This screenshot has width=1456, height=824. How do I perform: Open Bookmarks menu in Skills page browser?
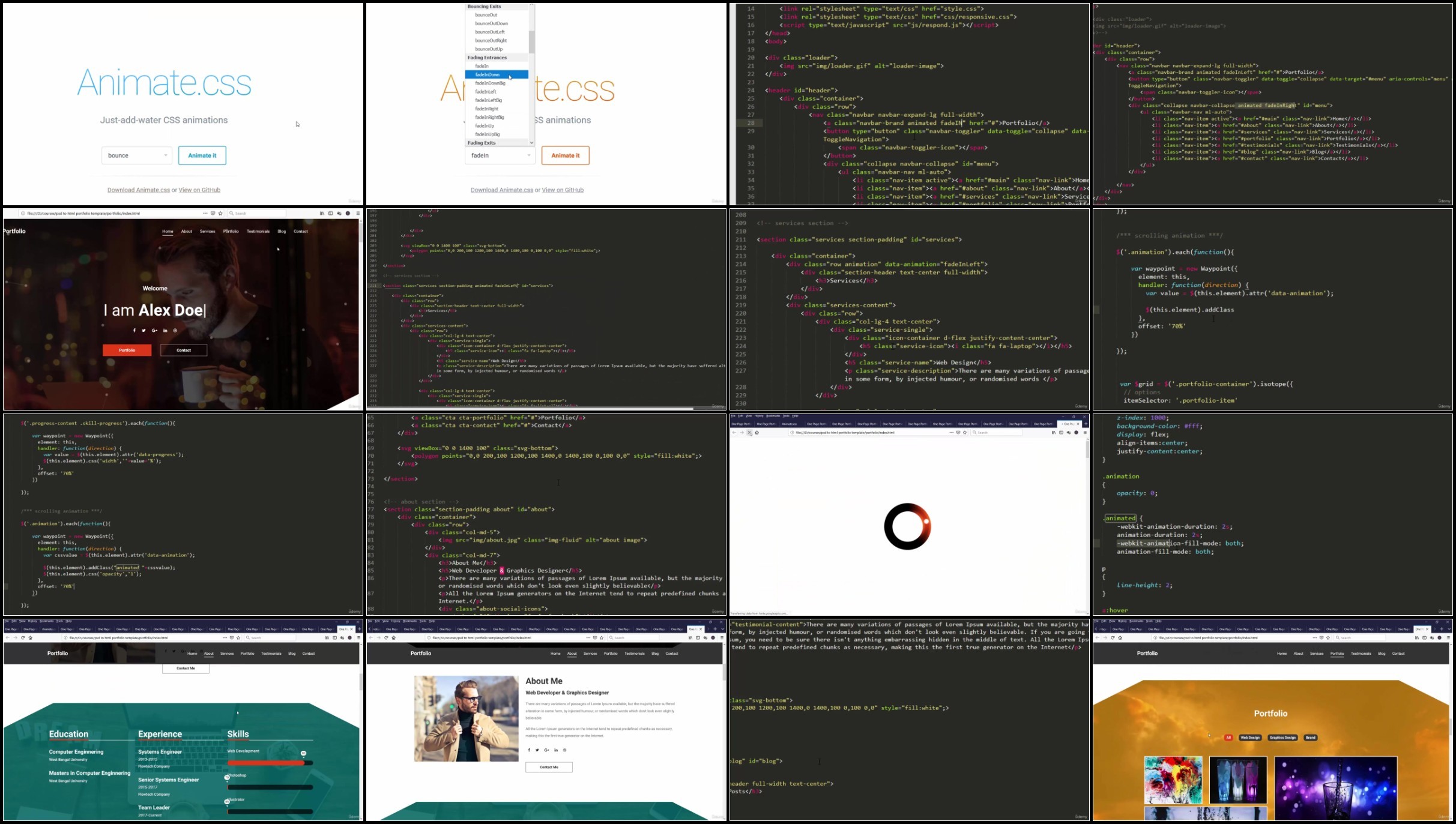point(46,621)
